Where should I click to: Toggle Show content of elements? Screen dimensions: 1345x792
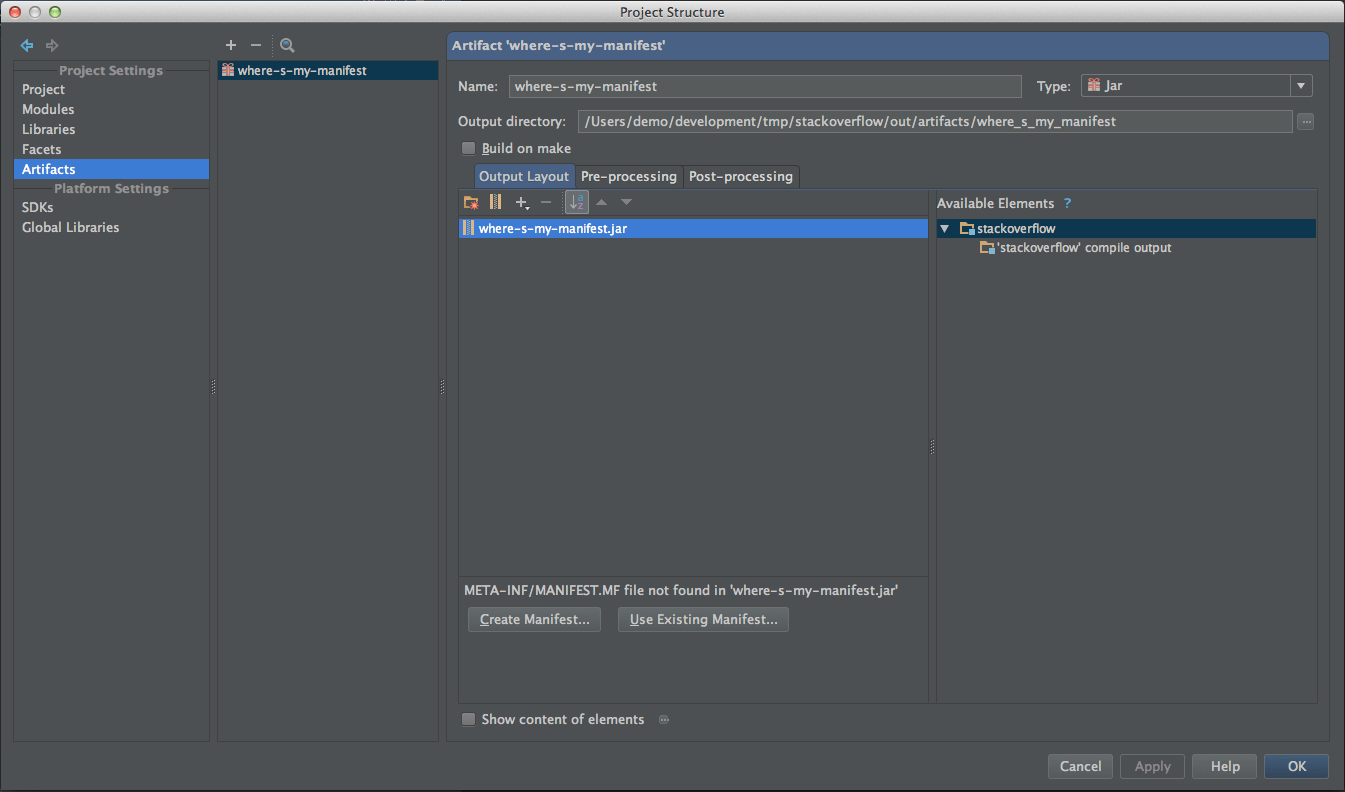click(x=468, y=719)
